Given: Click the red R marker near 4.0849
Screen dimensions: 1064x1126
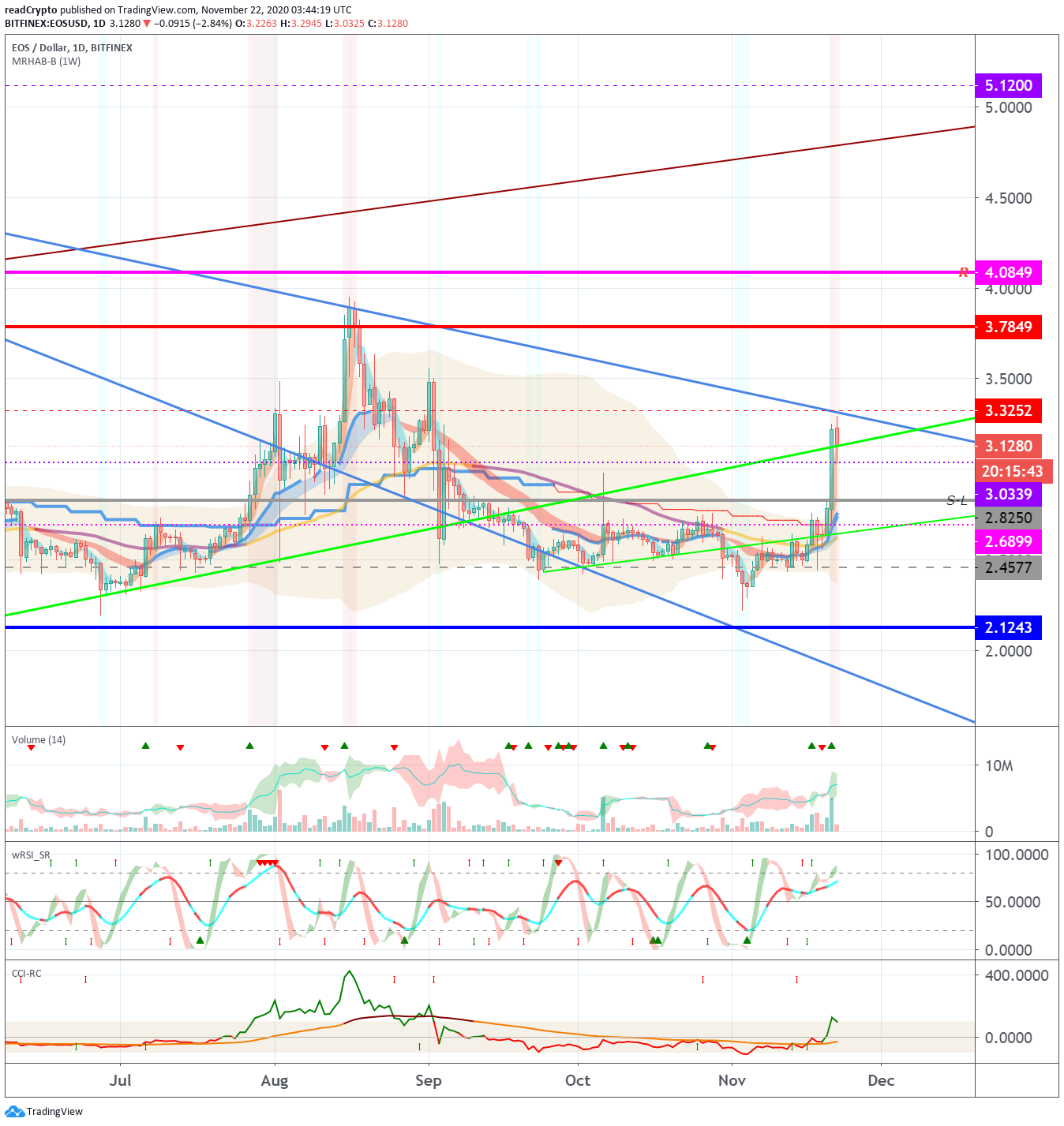Looking at the screenshot, I should coord(964,272).
